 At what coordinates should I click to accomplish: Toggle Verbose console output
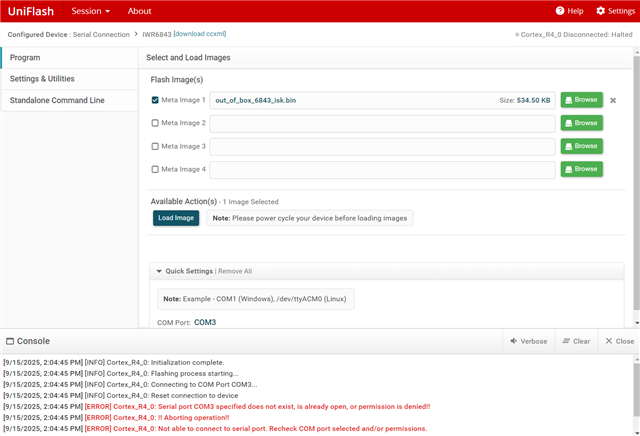tap(529, 341)
